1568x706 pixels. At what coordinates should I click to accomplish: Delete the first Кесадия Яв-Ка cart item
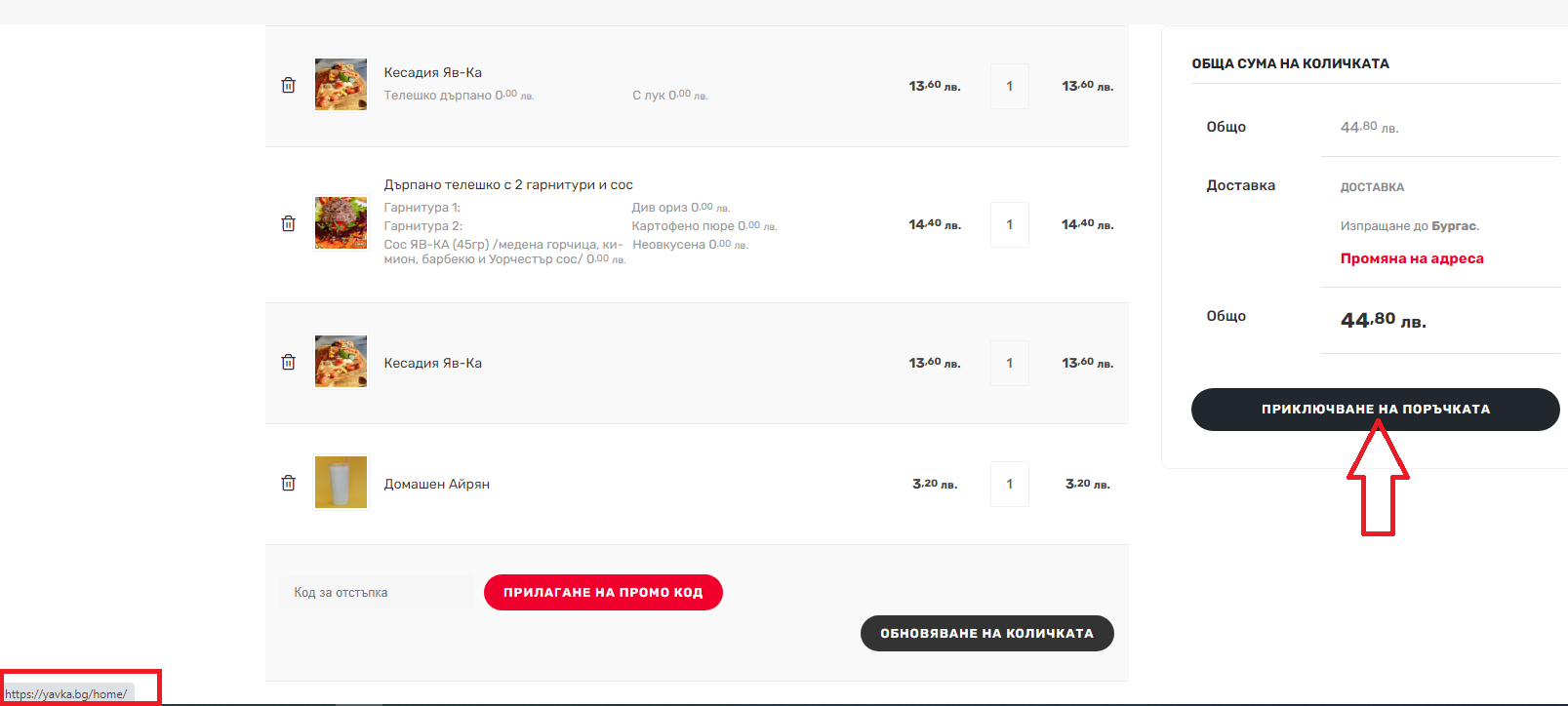click(288, 86)
